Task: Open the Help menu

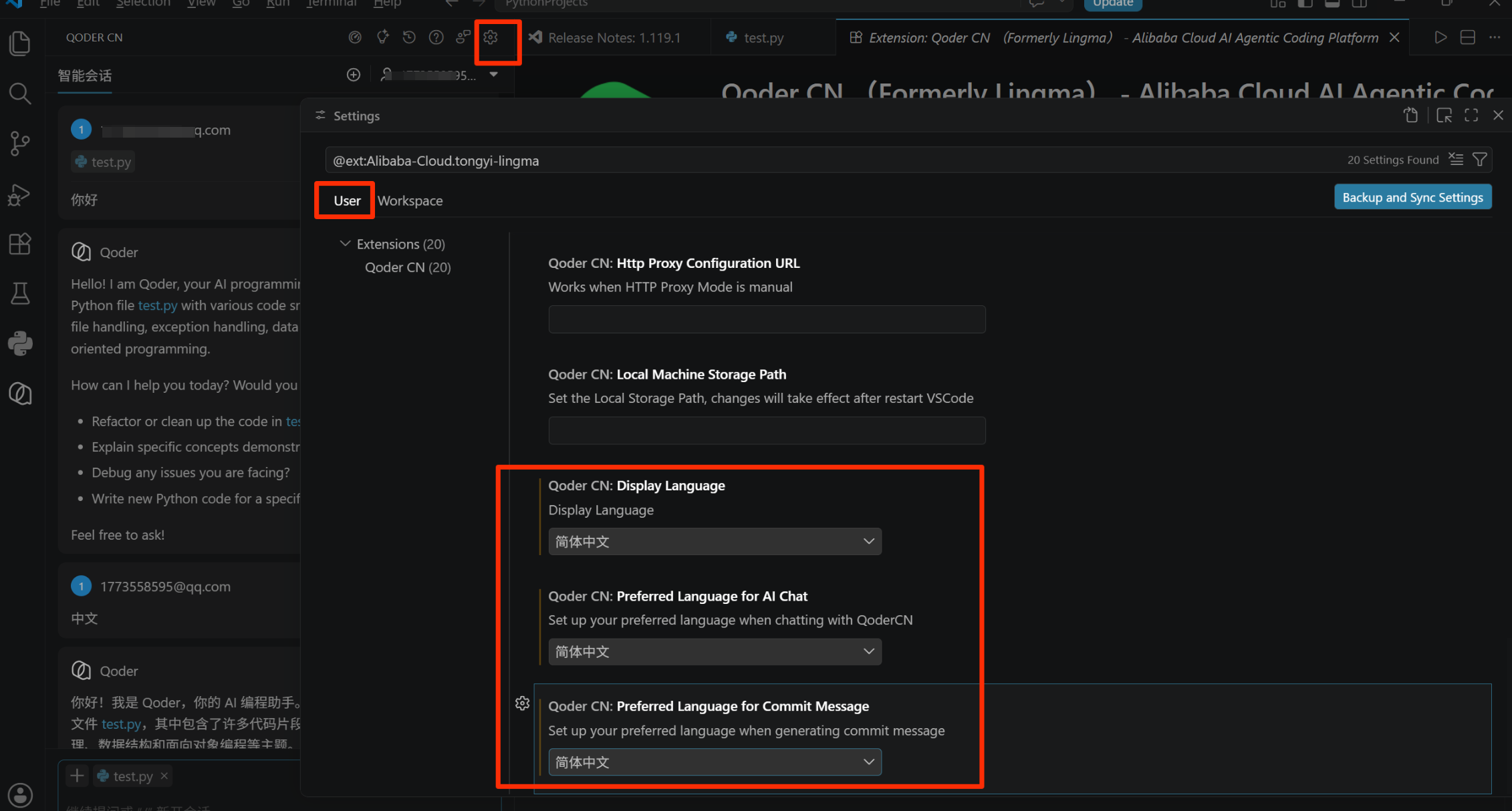Action: click(x=387, y=4)
